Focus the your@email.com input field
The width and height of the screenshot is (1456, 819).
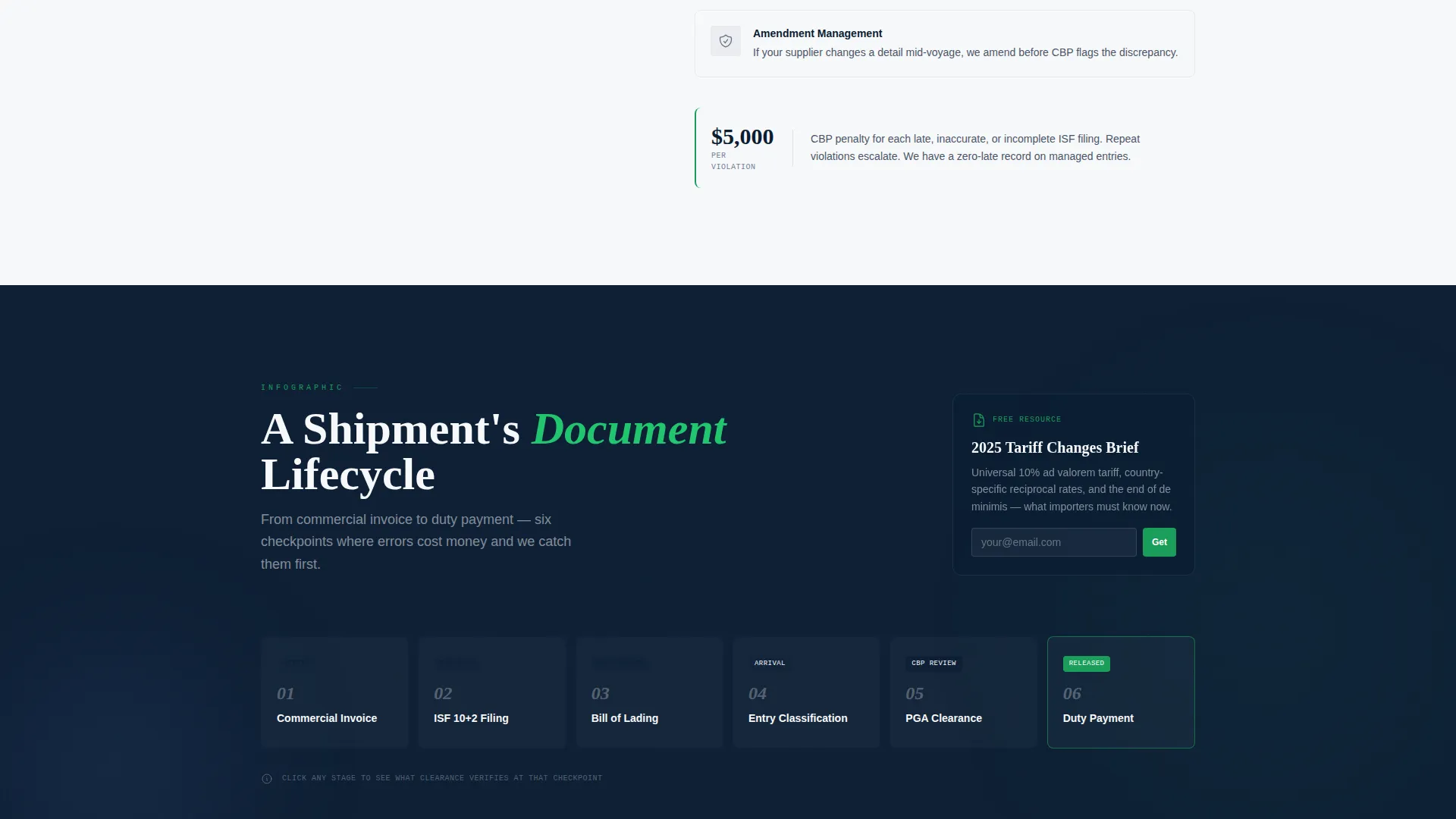coord(1053,542)
